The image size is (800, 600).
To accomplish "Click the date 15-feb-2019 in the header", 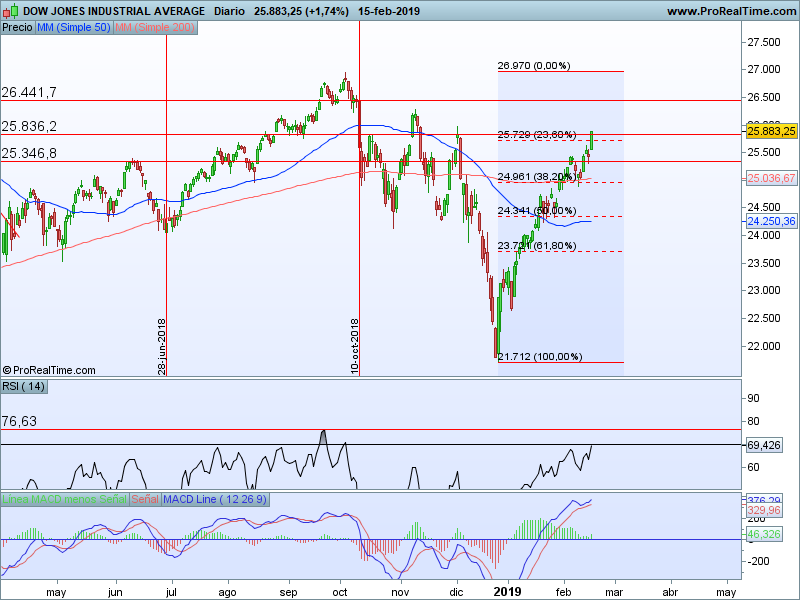I will (x=389, y=11).
